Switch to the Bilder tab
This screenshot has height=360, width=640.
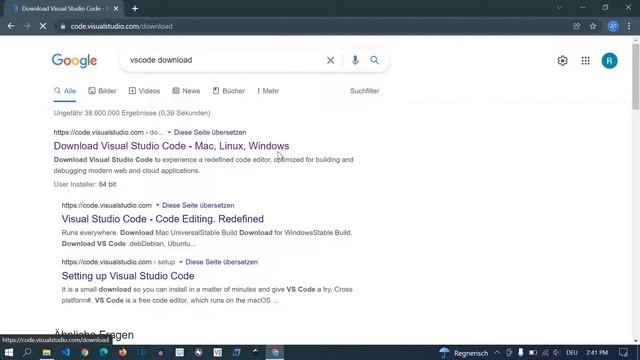click(102, 91)
